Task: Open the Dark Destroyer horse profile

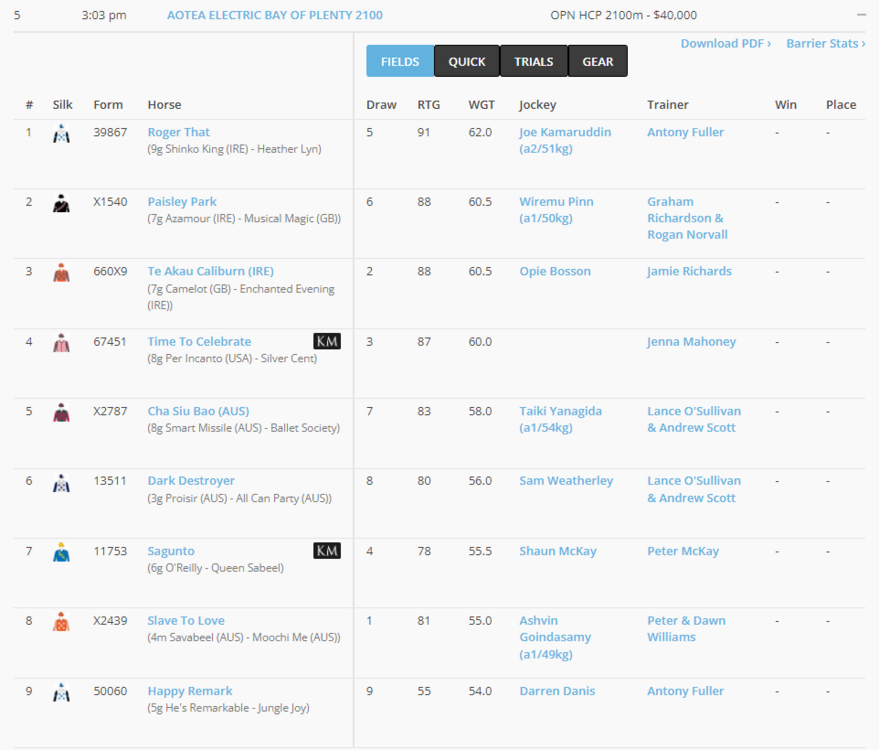Action: [192, 481]
